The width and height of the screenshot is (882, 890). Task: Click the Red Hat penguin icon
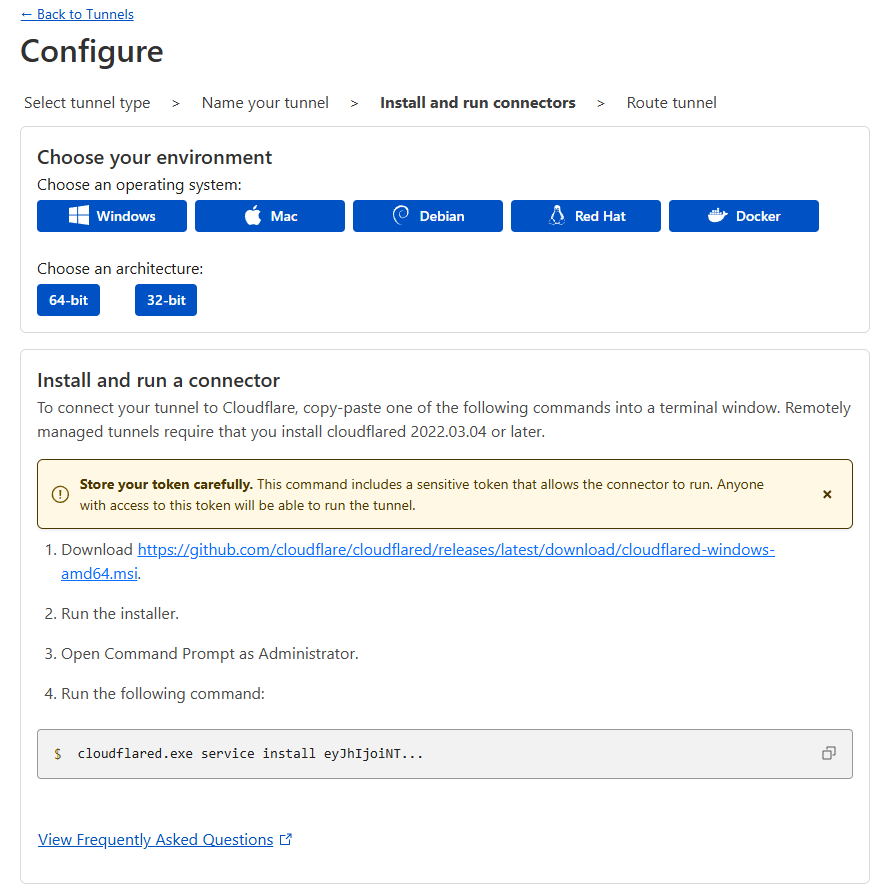click(x=557, y=216)
